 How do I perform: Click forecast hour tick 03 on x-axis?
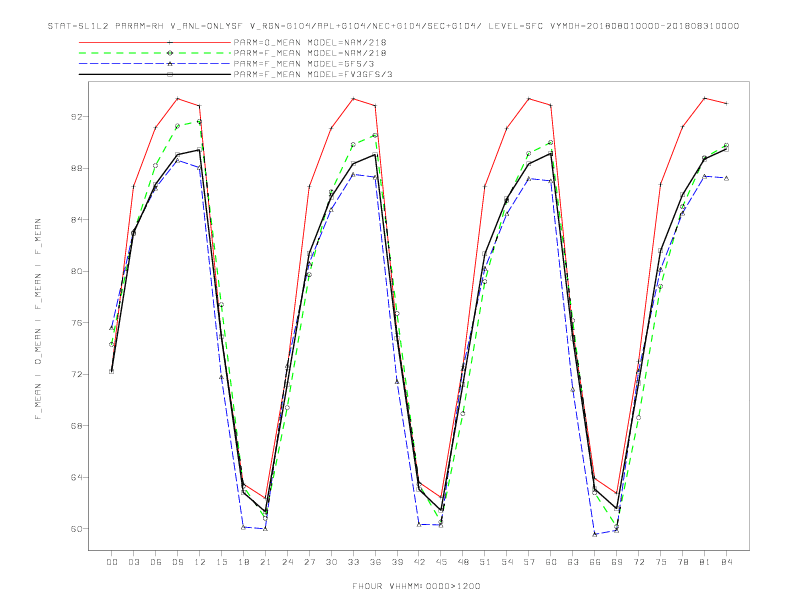(x=133, y=562)
